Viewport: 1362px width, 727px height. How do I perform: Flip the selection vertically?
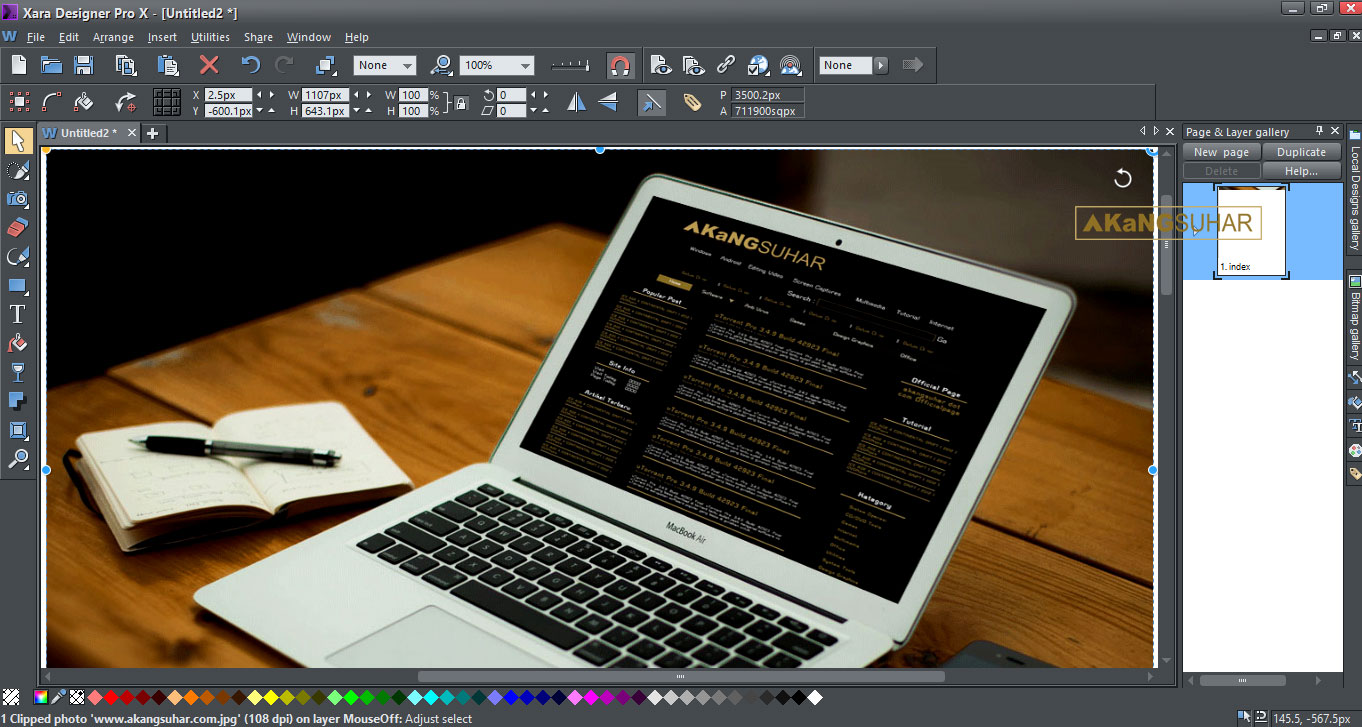tap(608, 102)
